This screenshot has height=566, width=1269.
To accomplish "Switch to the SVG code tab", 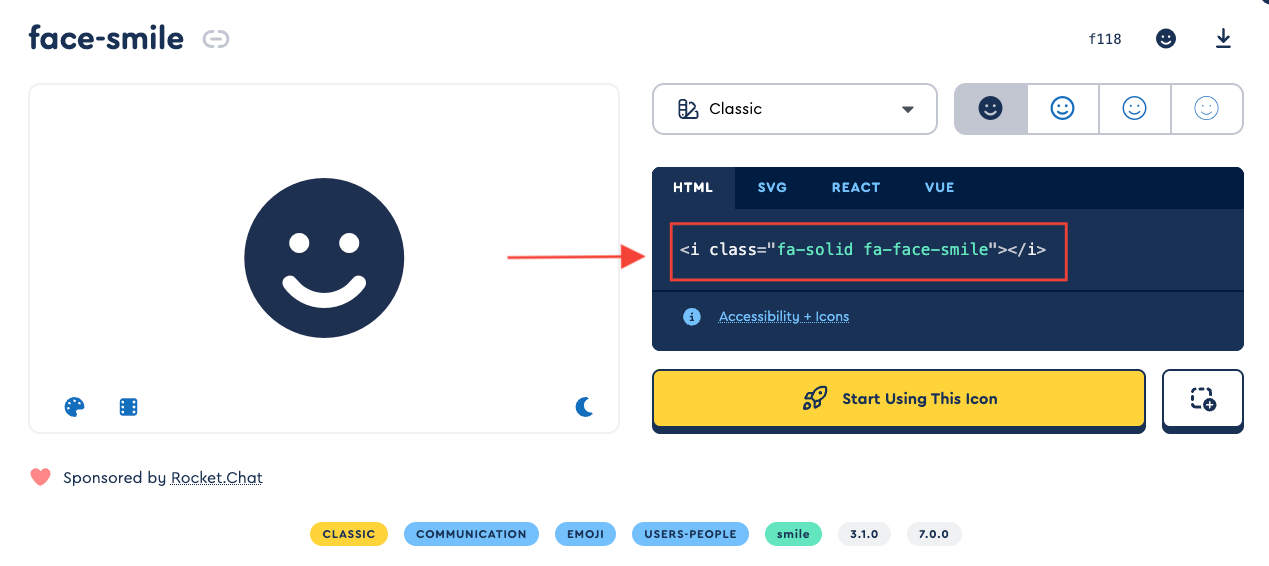I will click(772, 187).
